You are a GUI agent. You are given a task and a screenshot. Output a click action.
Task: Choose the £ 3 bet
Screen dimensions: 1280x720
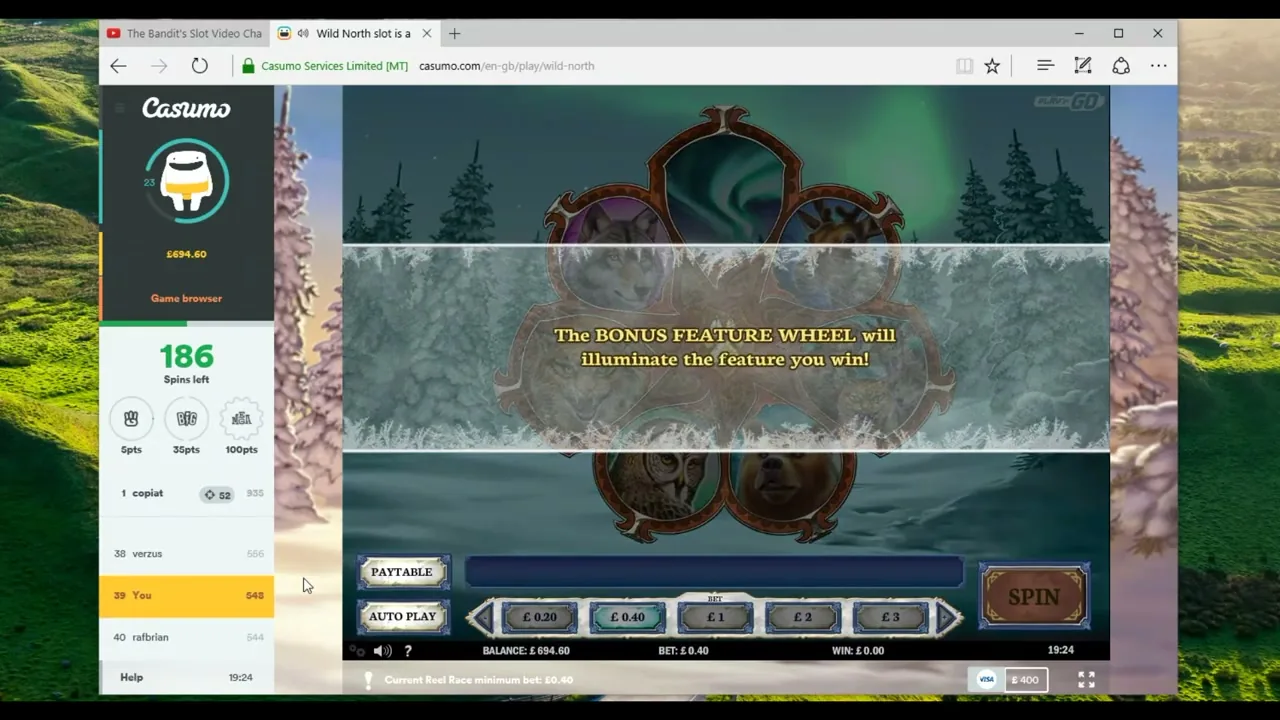pyautogui.click(x=890, y=617)
